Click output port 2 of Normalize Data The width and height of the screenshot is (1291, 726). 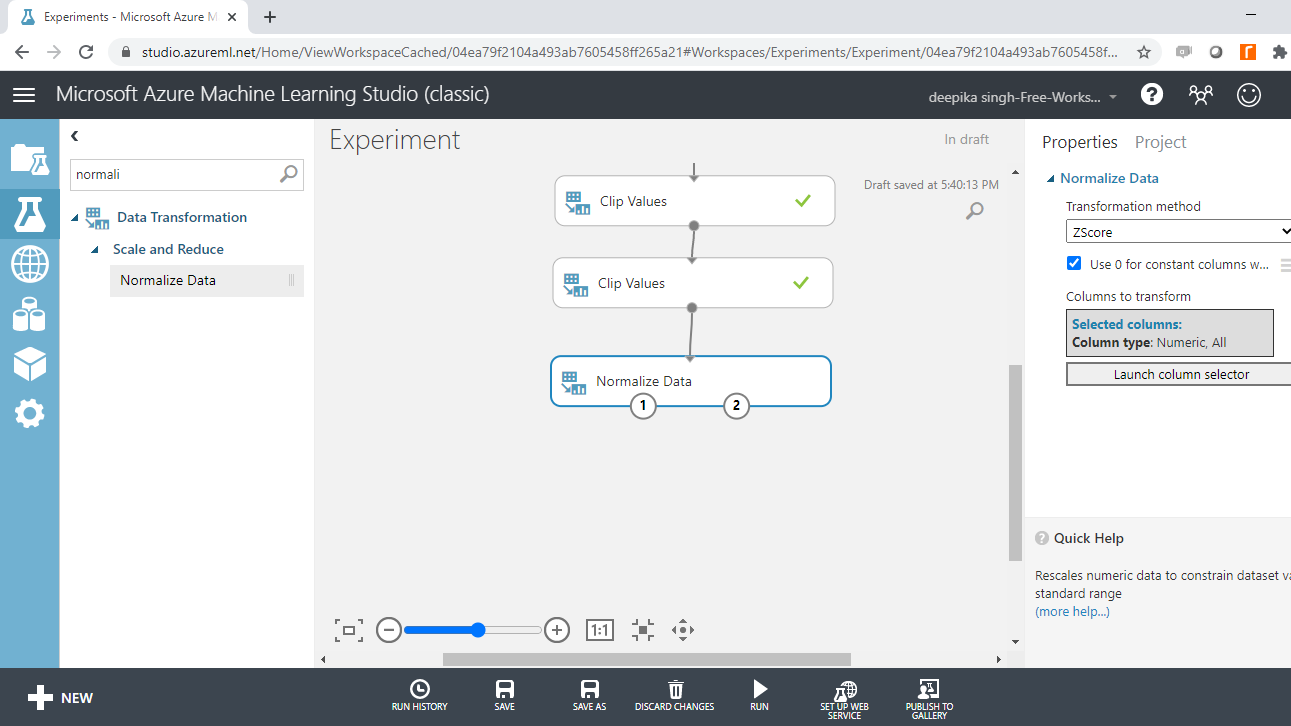(736, 405)
